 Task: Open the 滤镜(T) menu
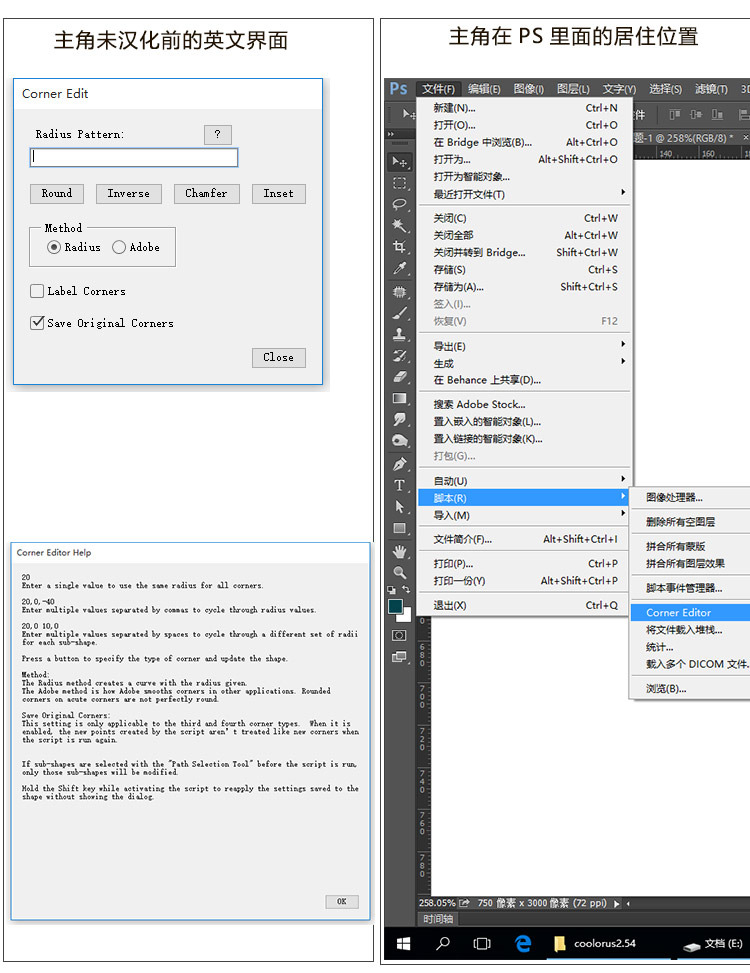pyautogui.click(x=712, y=89)
